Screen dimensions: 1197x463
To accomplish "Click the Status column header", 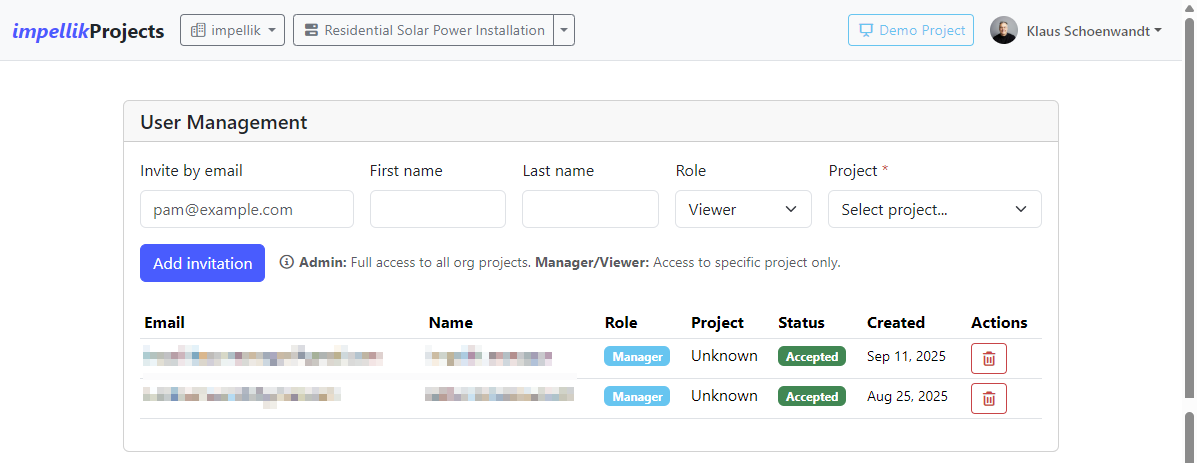I will pos(802,323).
